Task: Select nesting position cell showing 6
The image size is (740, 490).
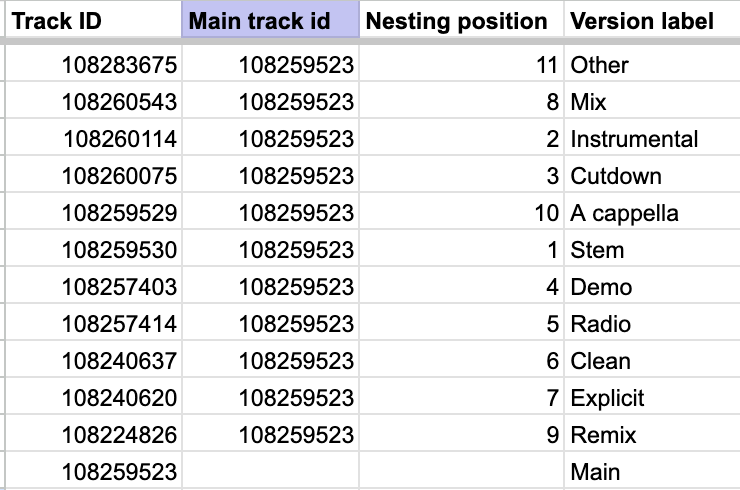Action: (x=462, y=360)
